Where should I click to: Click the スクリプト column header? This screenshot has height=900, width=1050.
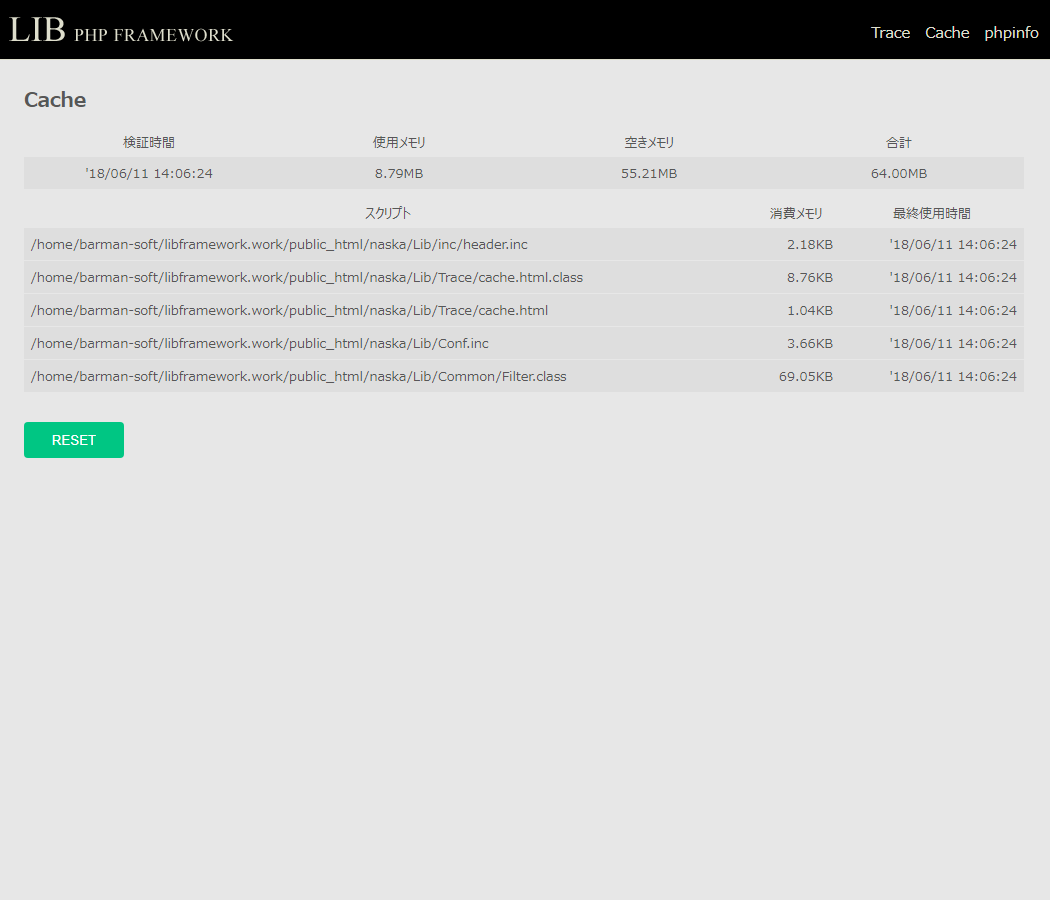pos(387,214)
